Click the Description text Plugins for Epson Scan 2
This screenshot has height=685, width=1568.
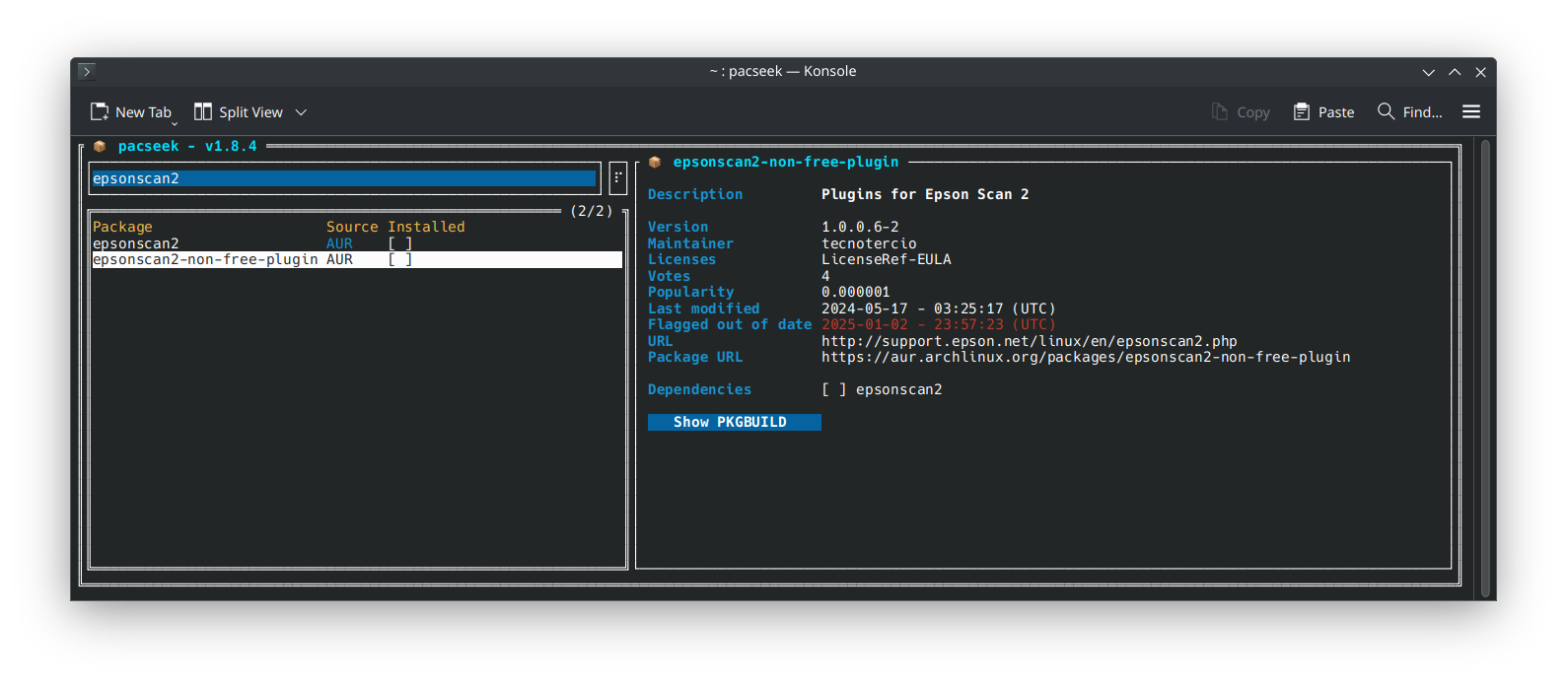[x=925, y=194]
